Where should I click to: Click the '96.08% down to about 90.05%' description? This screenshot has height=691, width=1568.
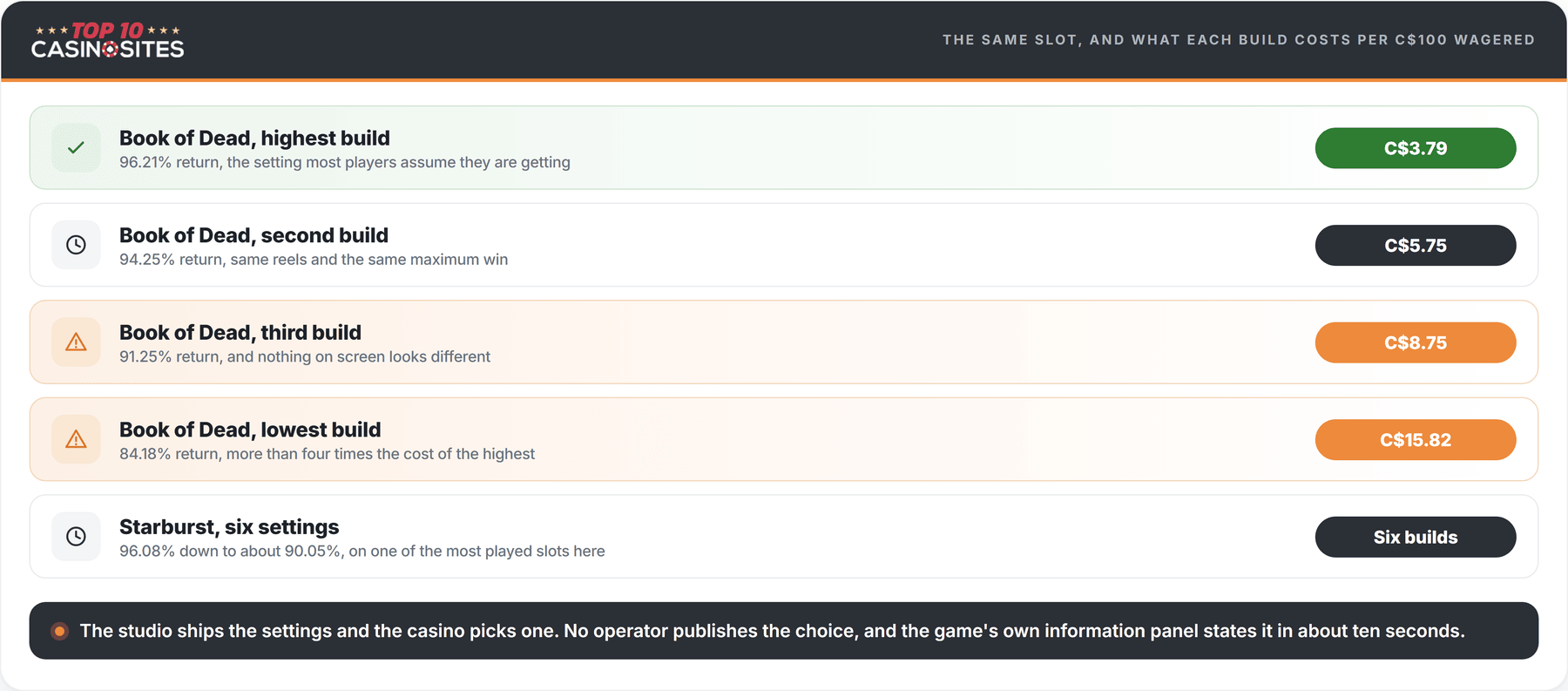tap(362, 552)
